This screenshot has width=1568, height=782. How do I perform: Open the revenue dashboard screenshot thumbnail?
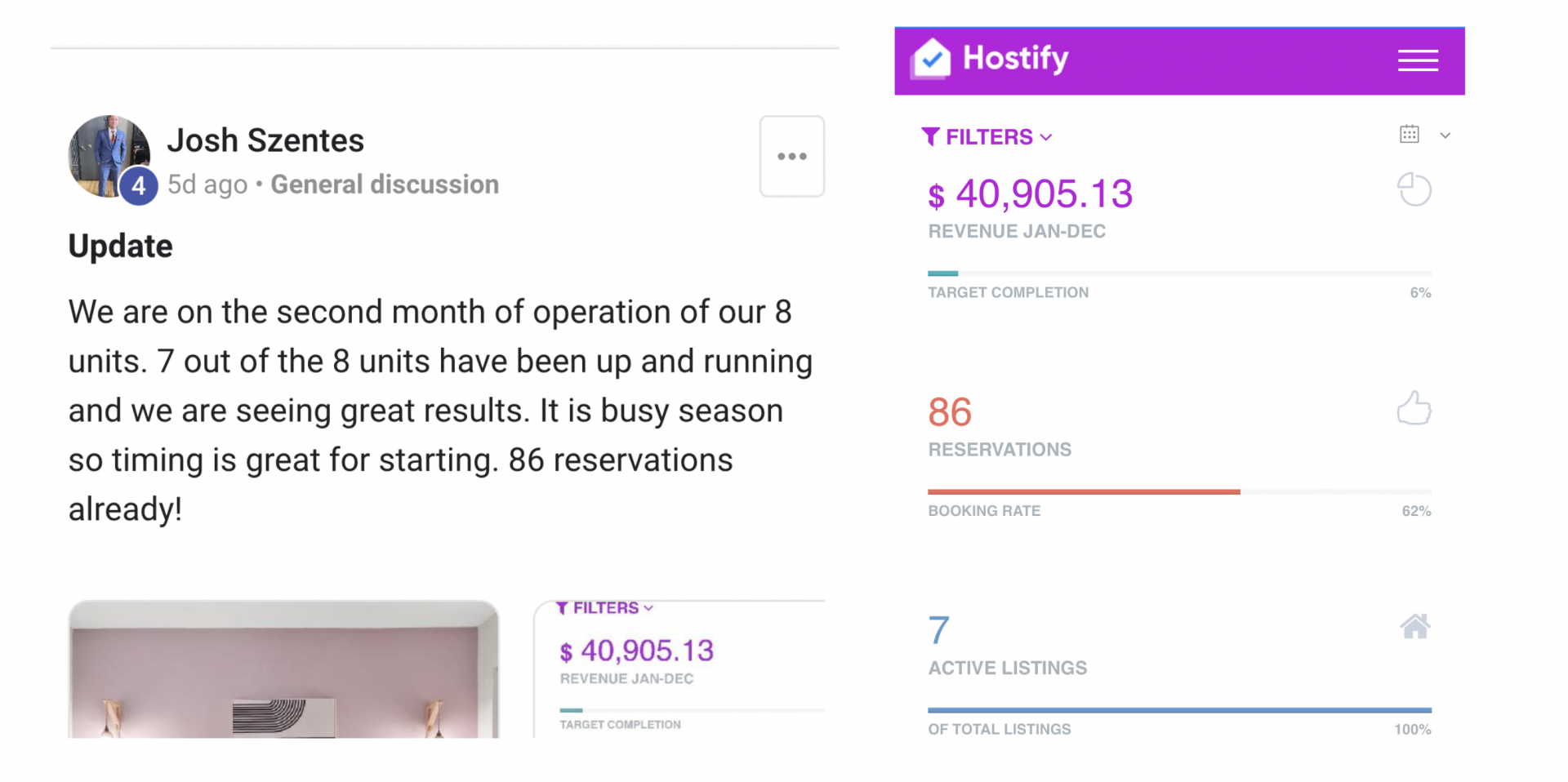click(x=679, y=671)
